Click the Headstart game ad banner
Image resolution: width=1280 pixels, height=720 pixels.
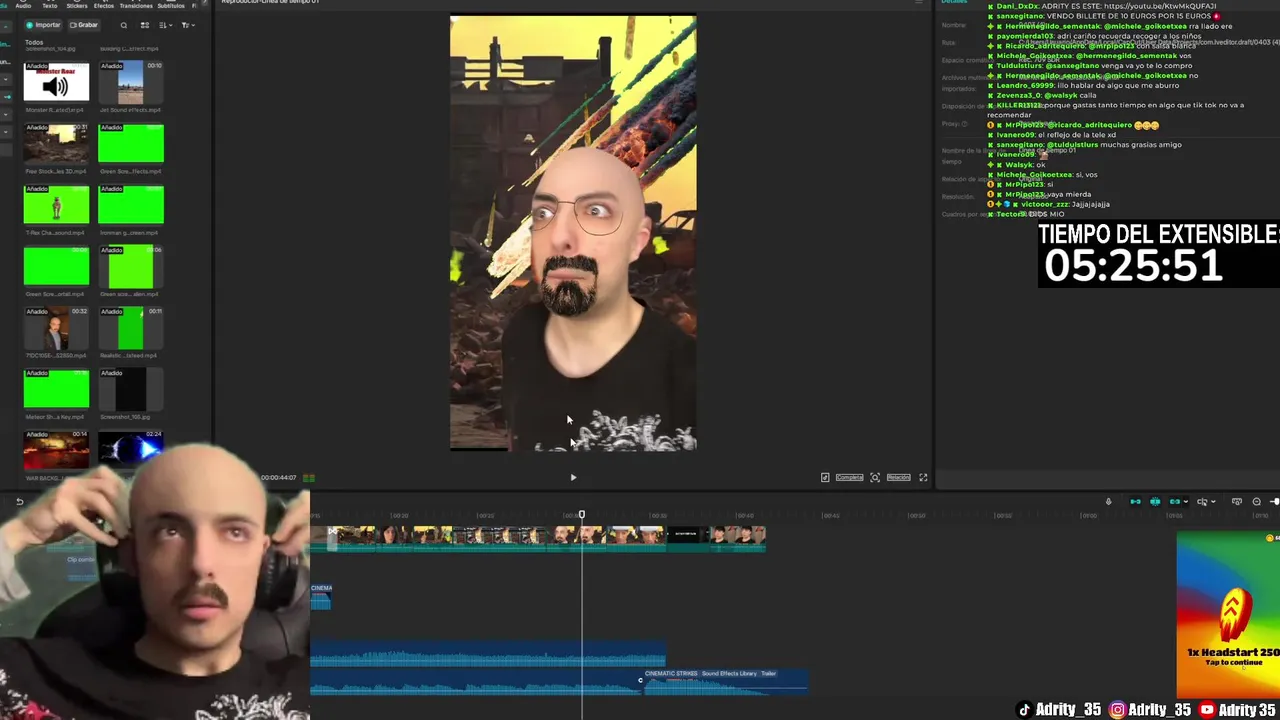(1228, 614)
